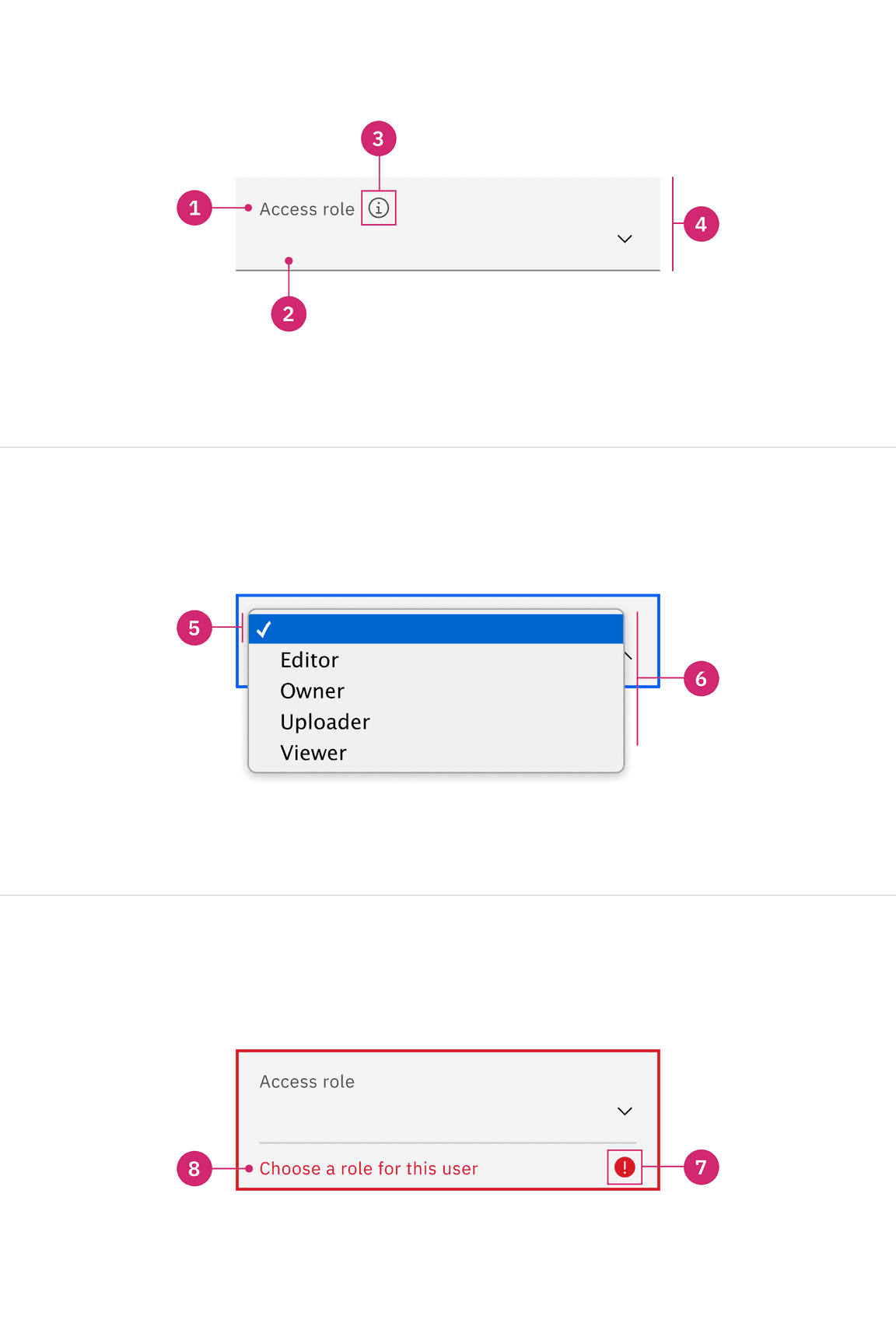
Task: Expand the invalid Access role field chevron
Action: point(625,1111)
